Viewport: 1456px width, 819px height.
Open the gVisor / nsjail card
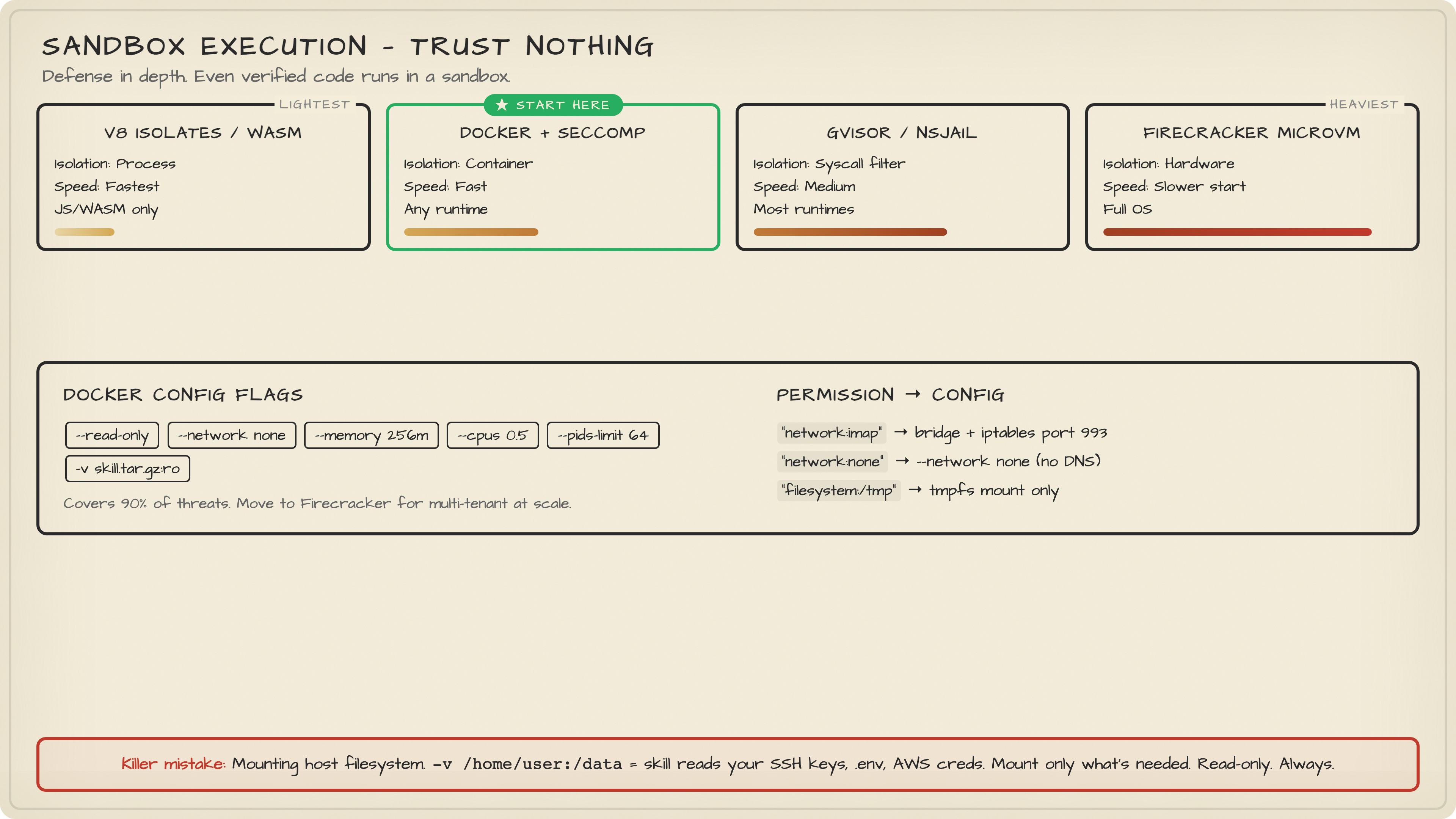(902, 177)
